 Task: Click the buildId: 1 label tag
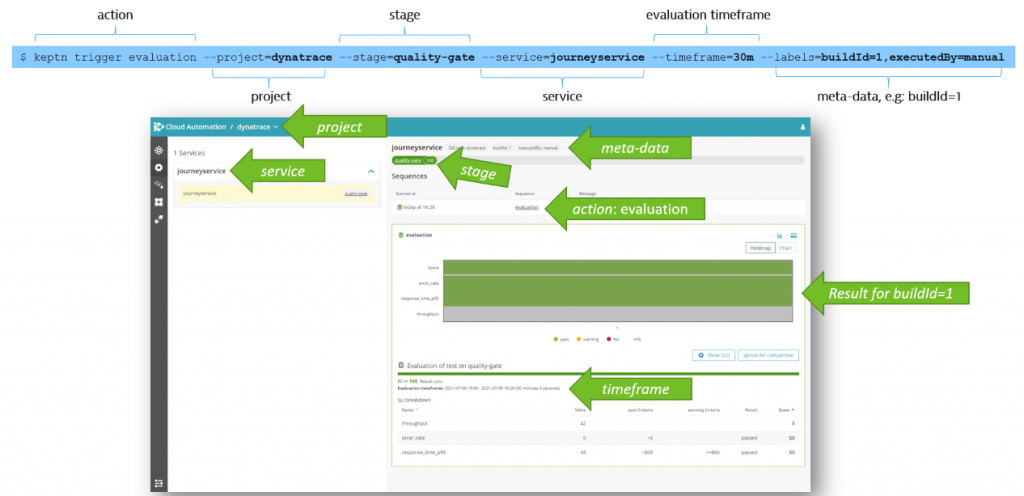pyautogui.click(x=502, y=148)
